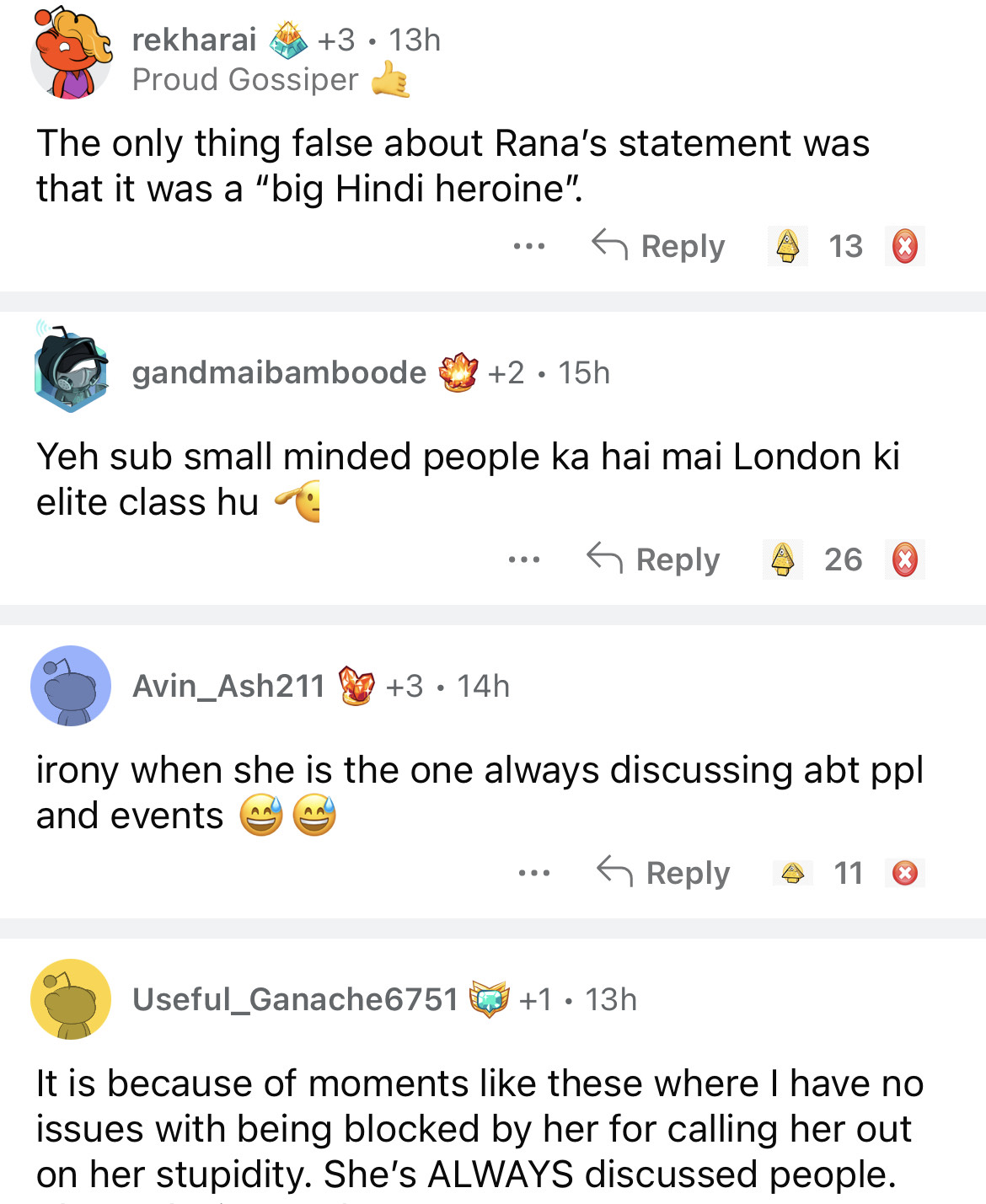The width and height of the screenshot is (986, 1204).
Task: Upvote rekharai's comment
Action: [788, 246]
